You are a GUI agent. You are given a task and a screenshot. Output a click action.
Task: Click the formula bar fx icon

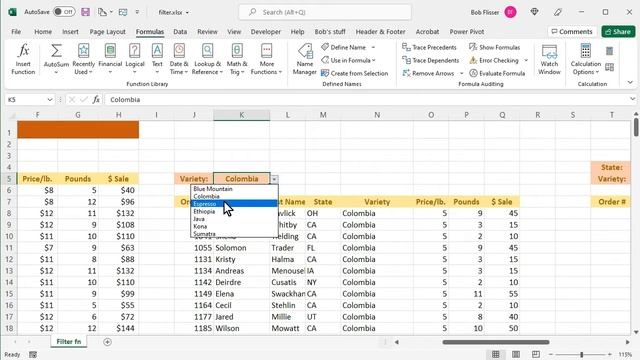point(96,100)
